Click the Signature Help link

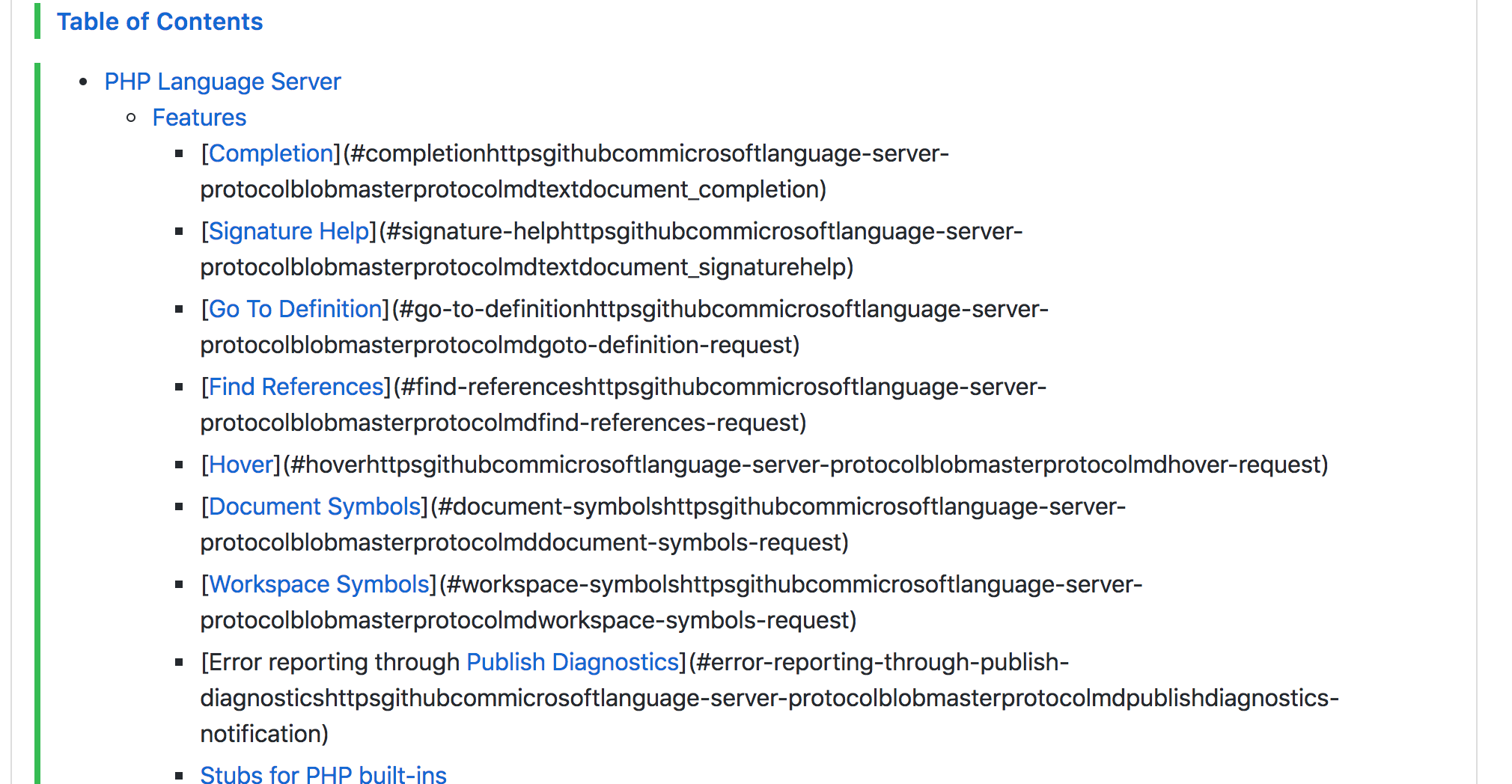pos(289,231)
